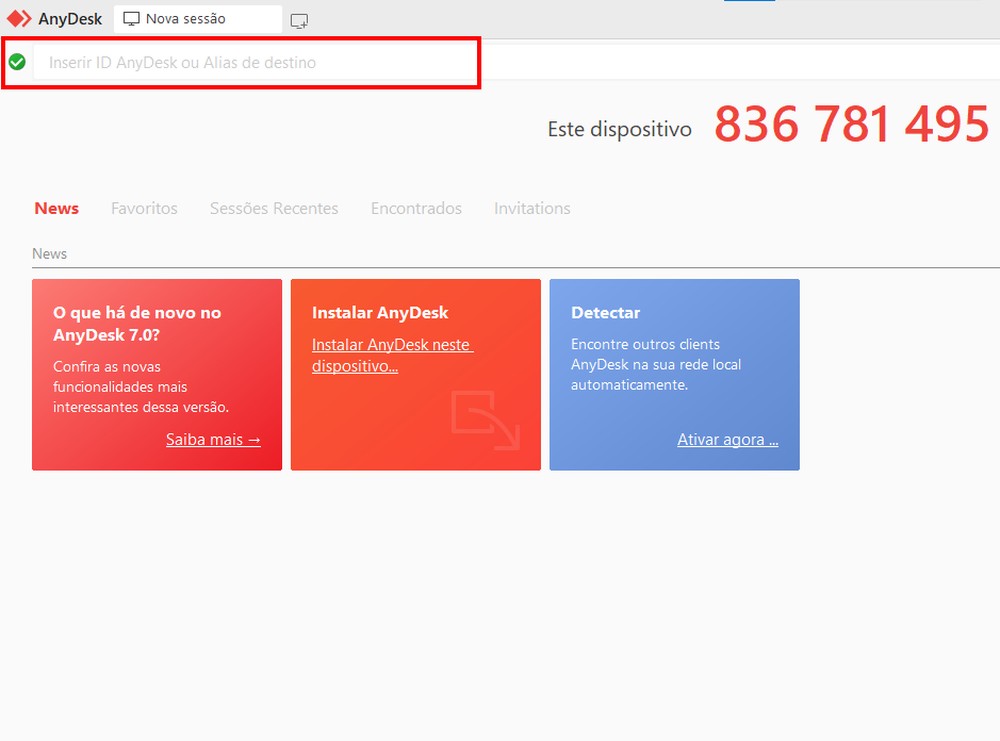1000x741 pixels.
Task: Open the Sessões Recentes tab
Action: (273, 208)
